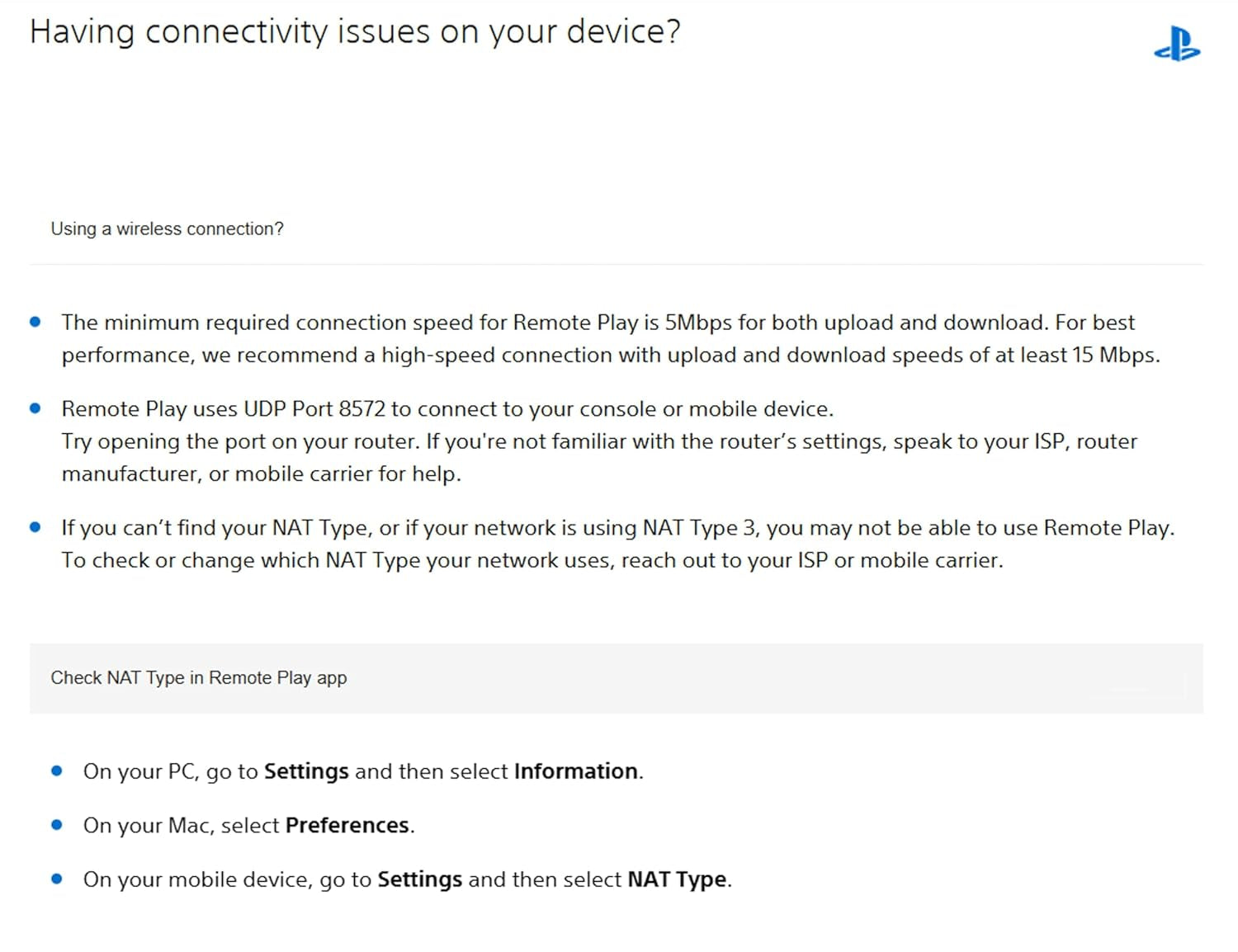This screenshot has width=1238, height=952.
Task: Click the 'Try opening the port on your router' sentence
Action: [x=240, y=442]
